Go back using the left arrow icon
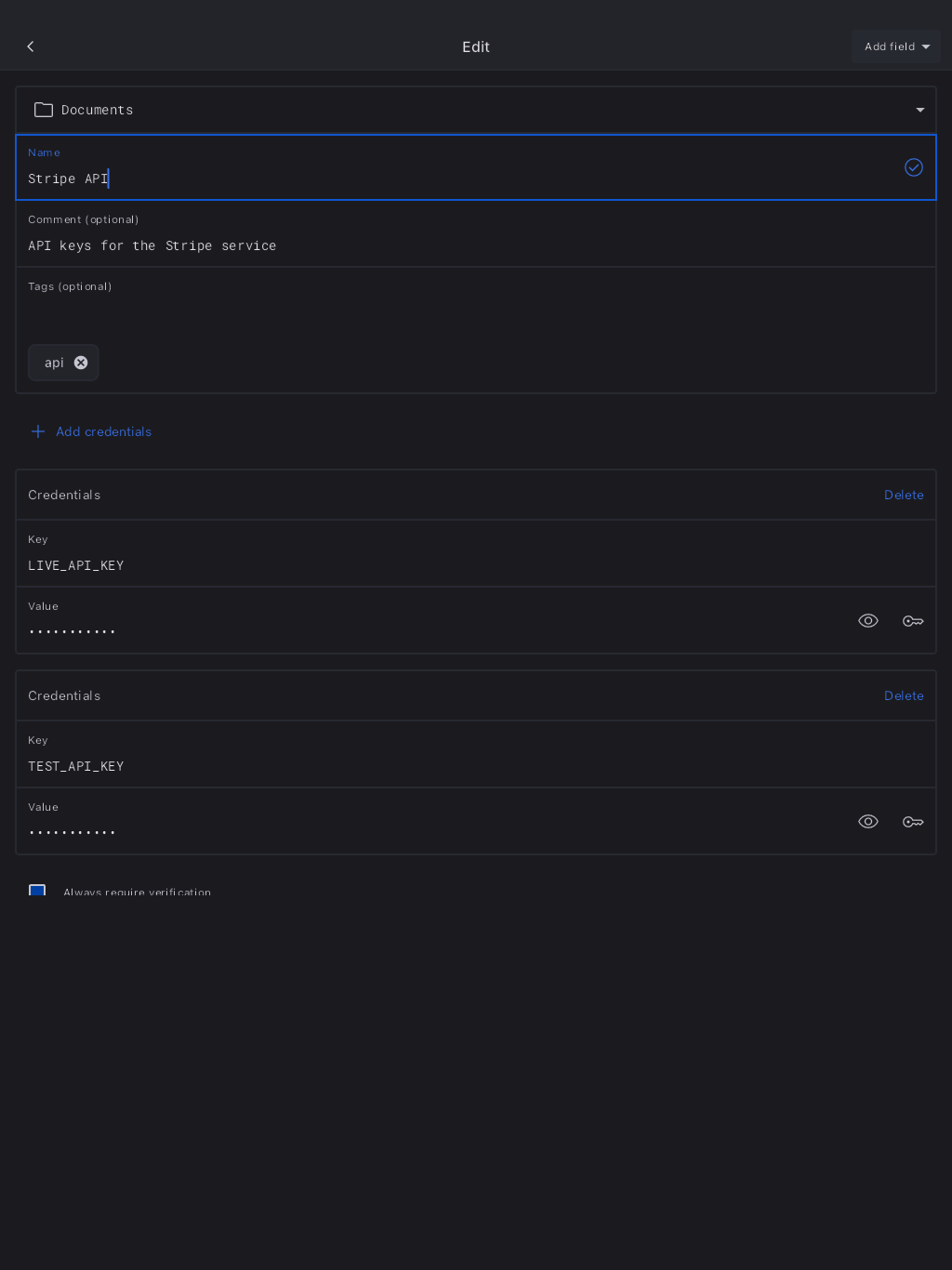Screen dimensions: 952x1270 point(31,46)
